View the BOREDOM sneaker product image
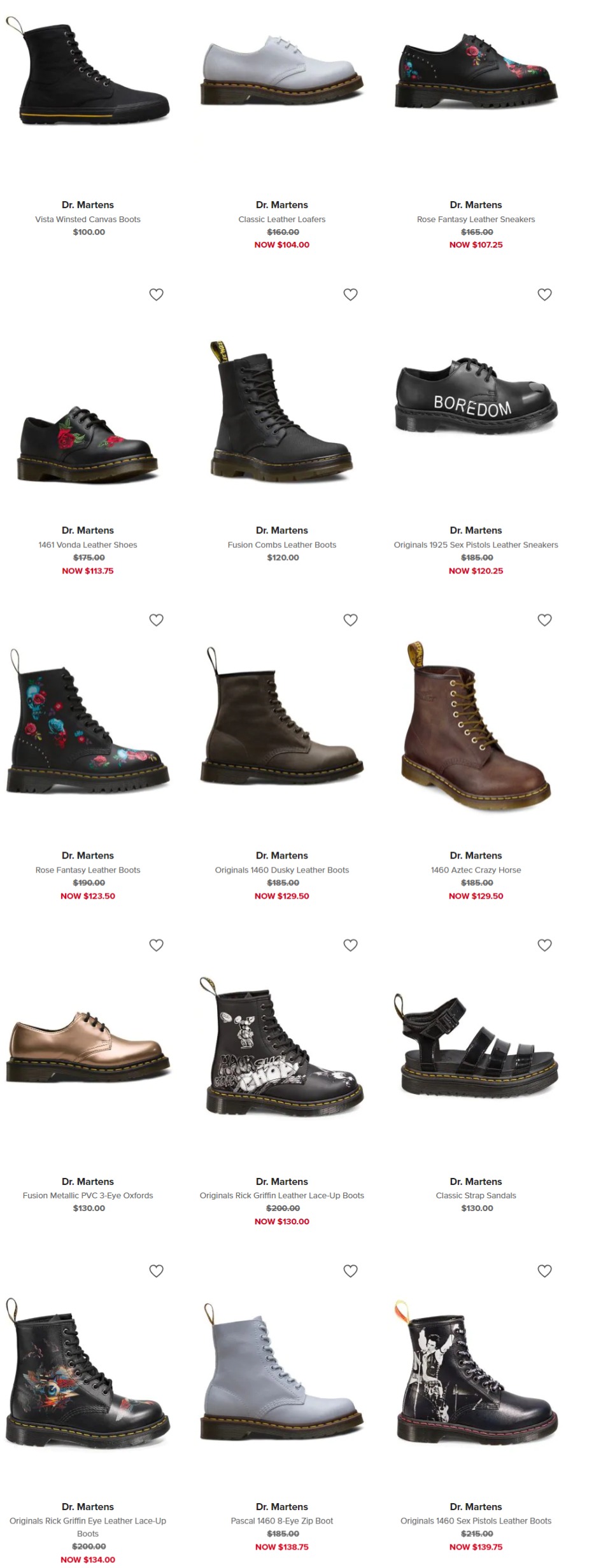Image resolution: width=615 pixels, height=1568 pixels. [476, 395]
